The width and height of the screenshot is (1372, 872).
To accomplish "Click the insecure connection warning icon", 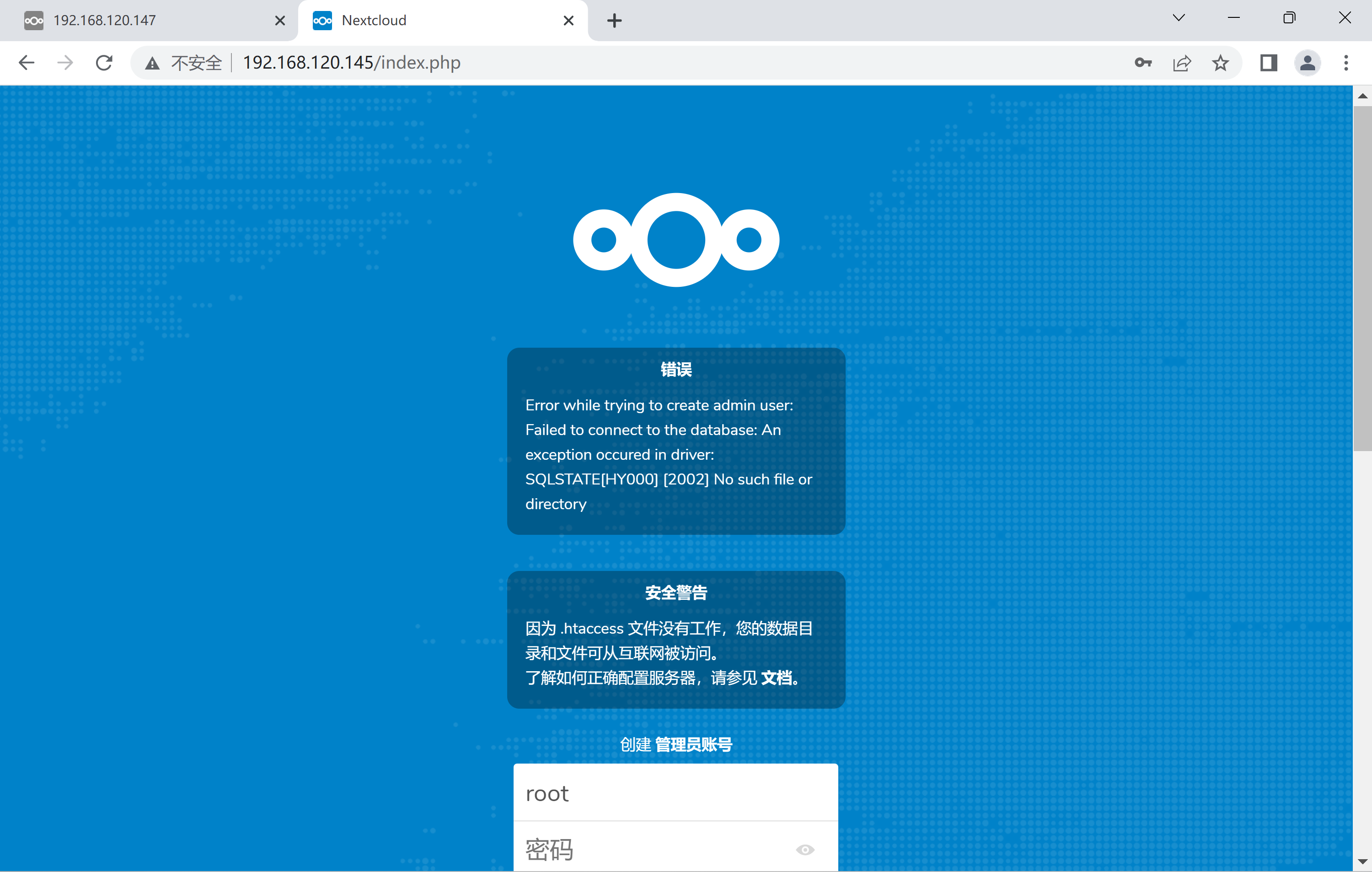I will point(151,63).
